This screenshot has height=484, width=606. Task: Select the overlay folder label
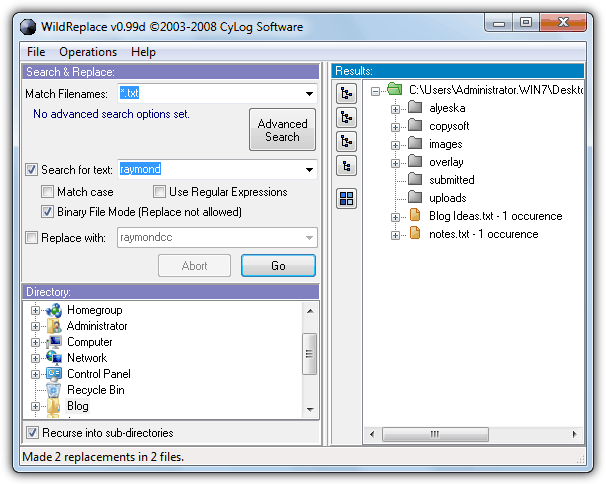tap(446, 162)
